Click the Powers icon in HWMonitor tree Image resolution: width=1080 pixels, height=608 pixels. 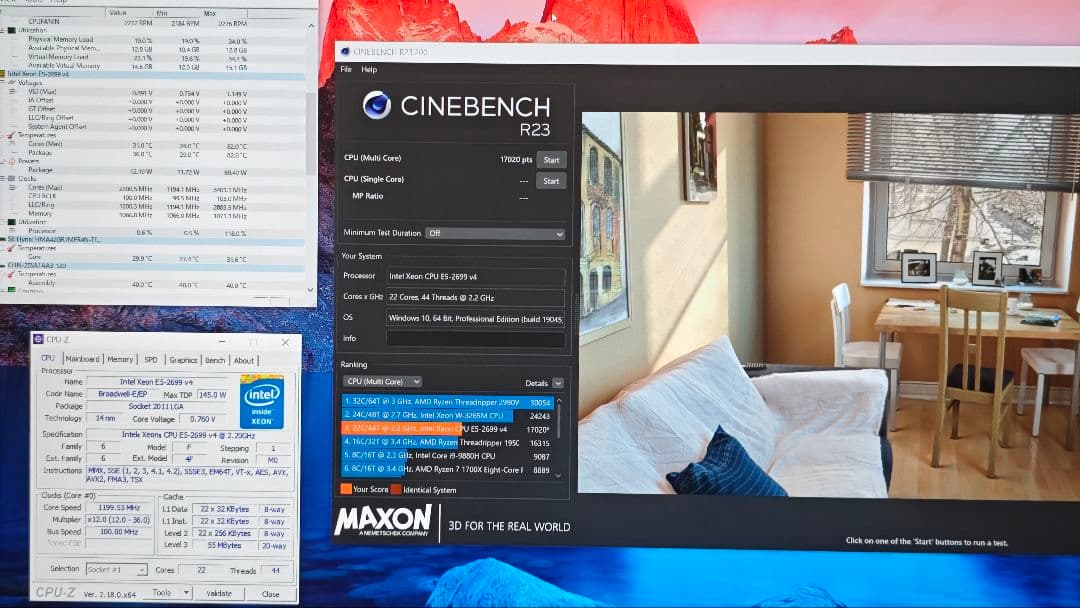click(x=12, y=161)
